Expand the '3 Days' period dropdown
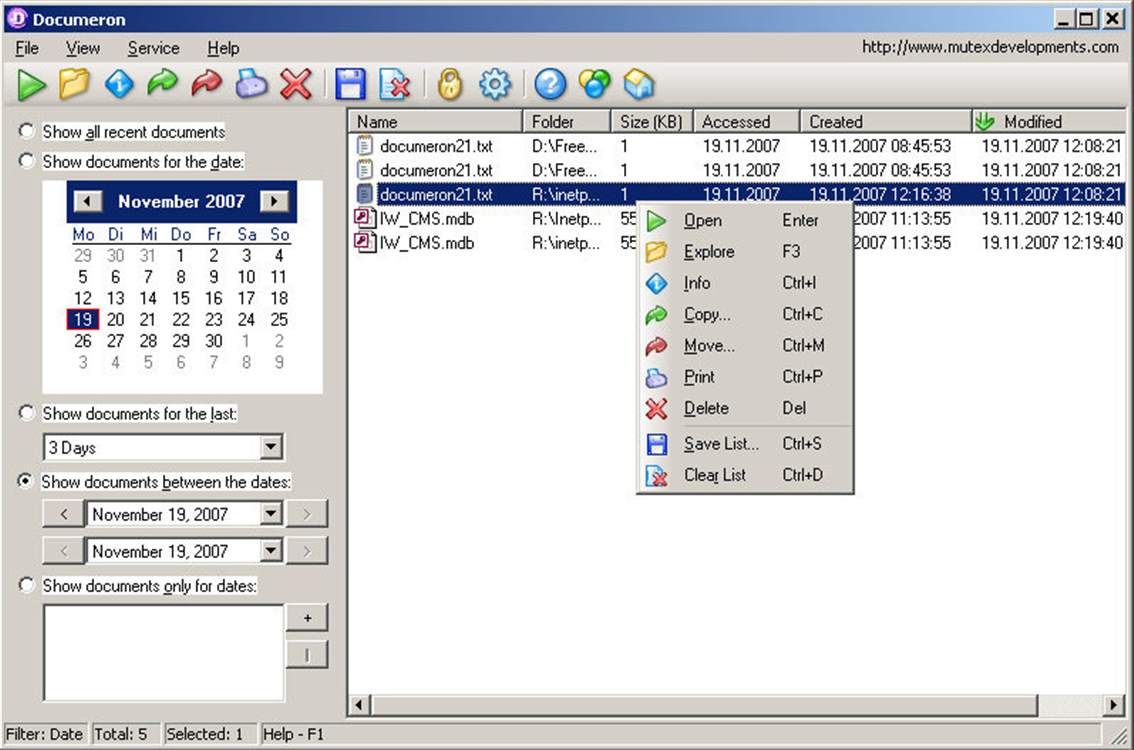Screen dimensions: 1134x750 271,447
